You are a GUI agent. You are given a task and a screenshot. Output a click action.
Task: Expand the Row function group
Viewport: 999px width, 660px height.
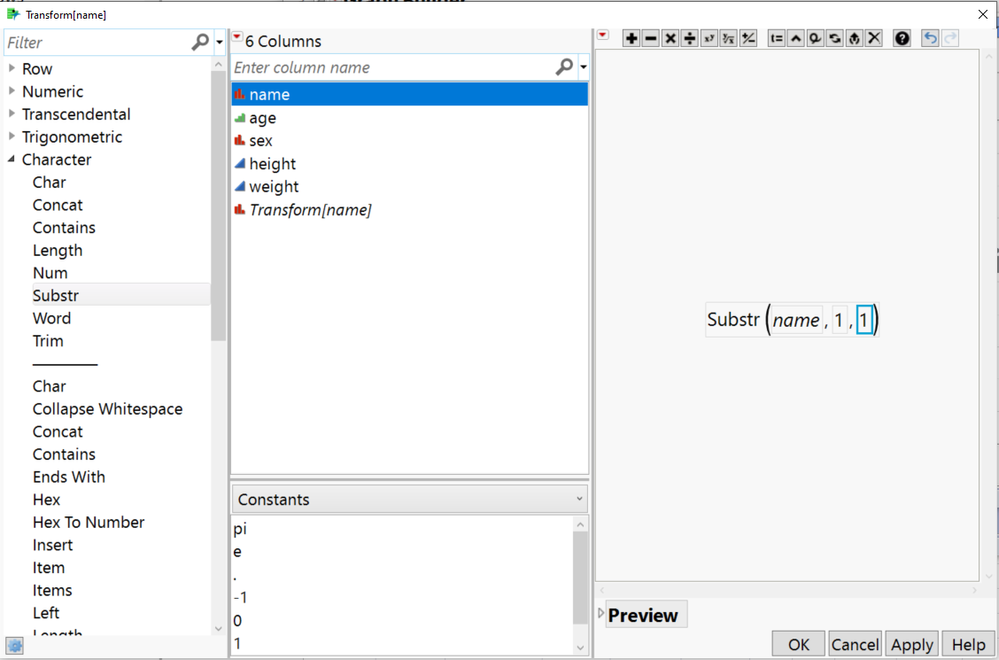pyautogui.click(x=11, y=68)
